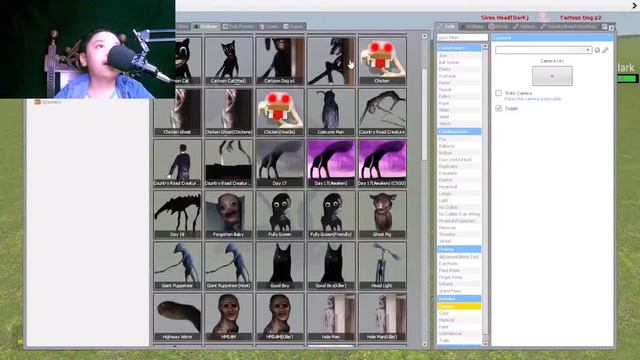Spawn the Giant Puppeteer(Host) icon
Viewport: 640px width, 360px height.
tap(229, 266)
